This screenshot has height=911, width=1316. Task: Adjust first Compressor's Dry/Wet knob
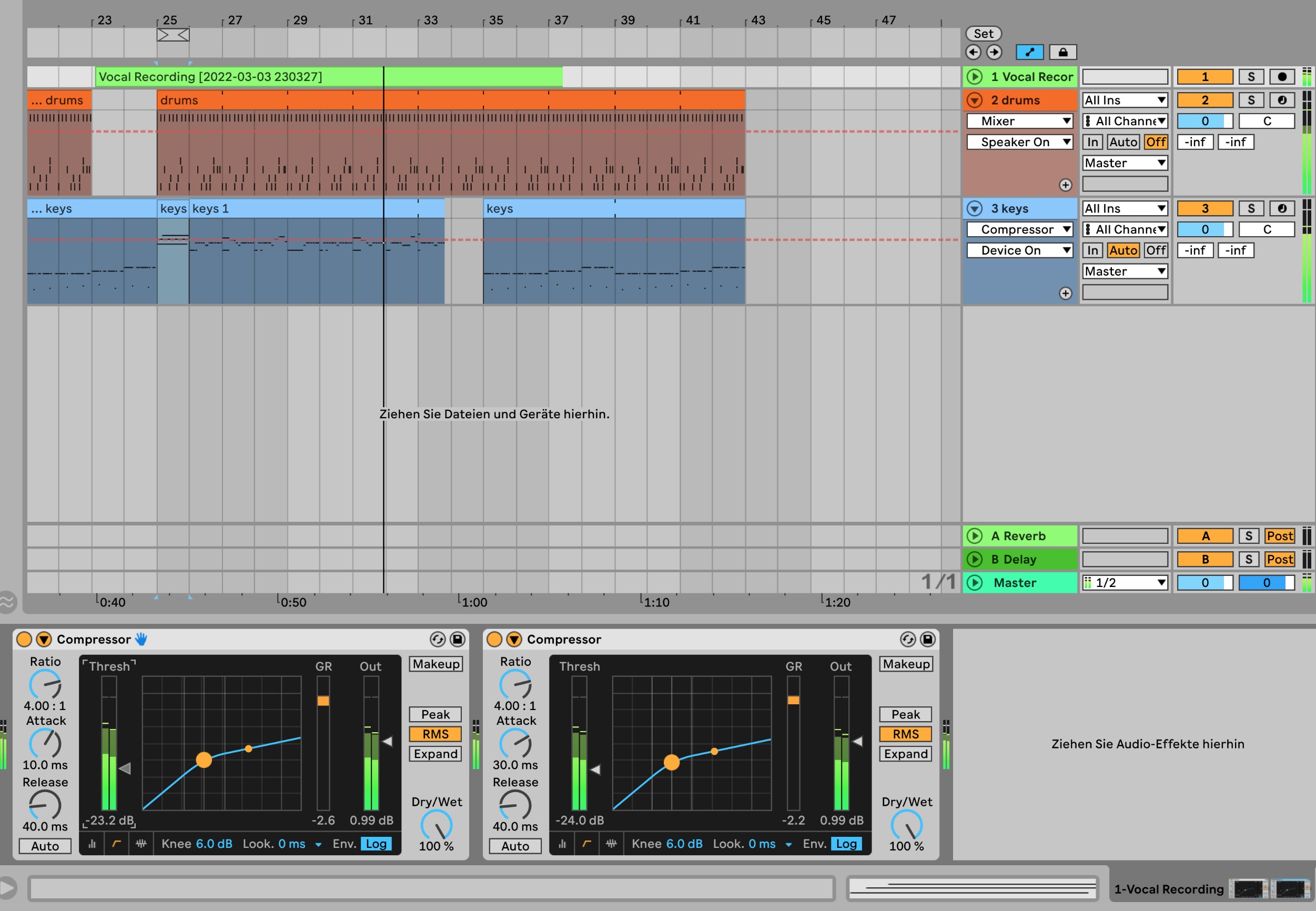436,825
